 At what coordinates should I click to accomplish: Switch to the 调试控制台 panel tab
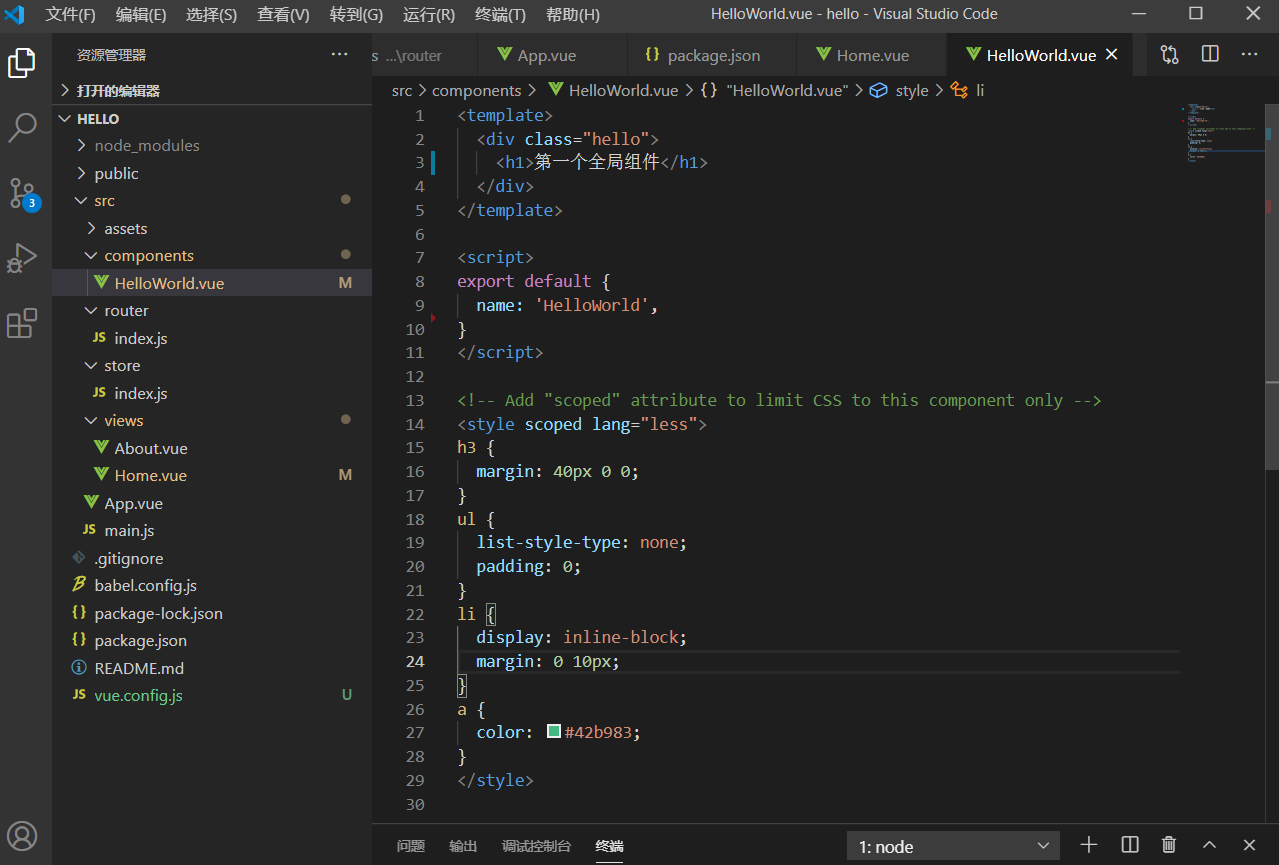pos(536,846)
